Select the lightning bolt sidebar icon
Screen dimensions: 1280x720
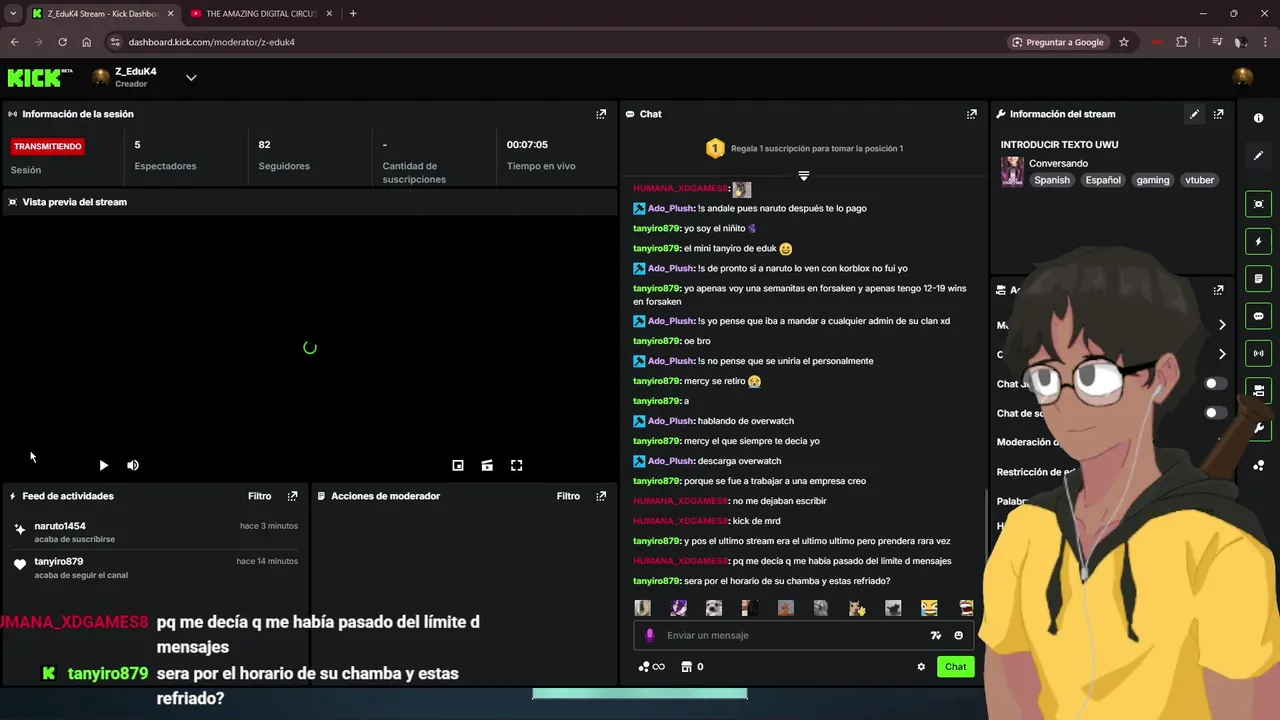click(1258, 241)
